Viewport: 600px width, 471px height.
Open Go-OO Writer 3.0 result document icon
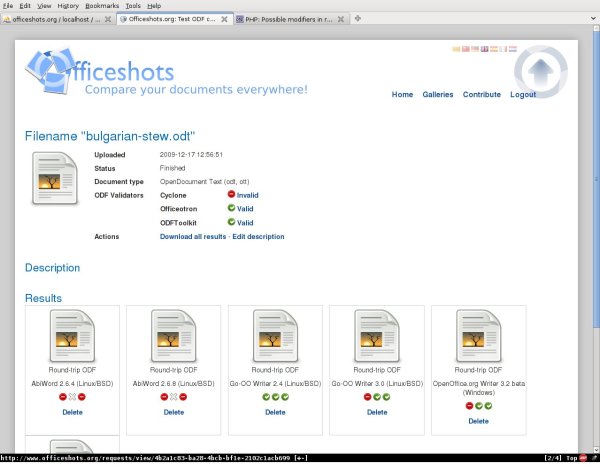[x=377, y=336]
